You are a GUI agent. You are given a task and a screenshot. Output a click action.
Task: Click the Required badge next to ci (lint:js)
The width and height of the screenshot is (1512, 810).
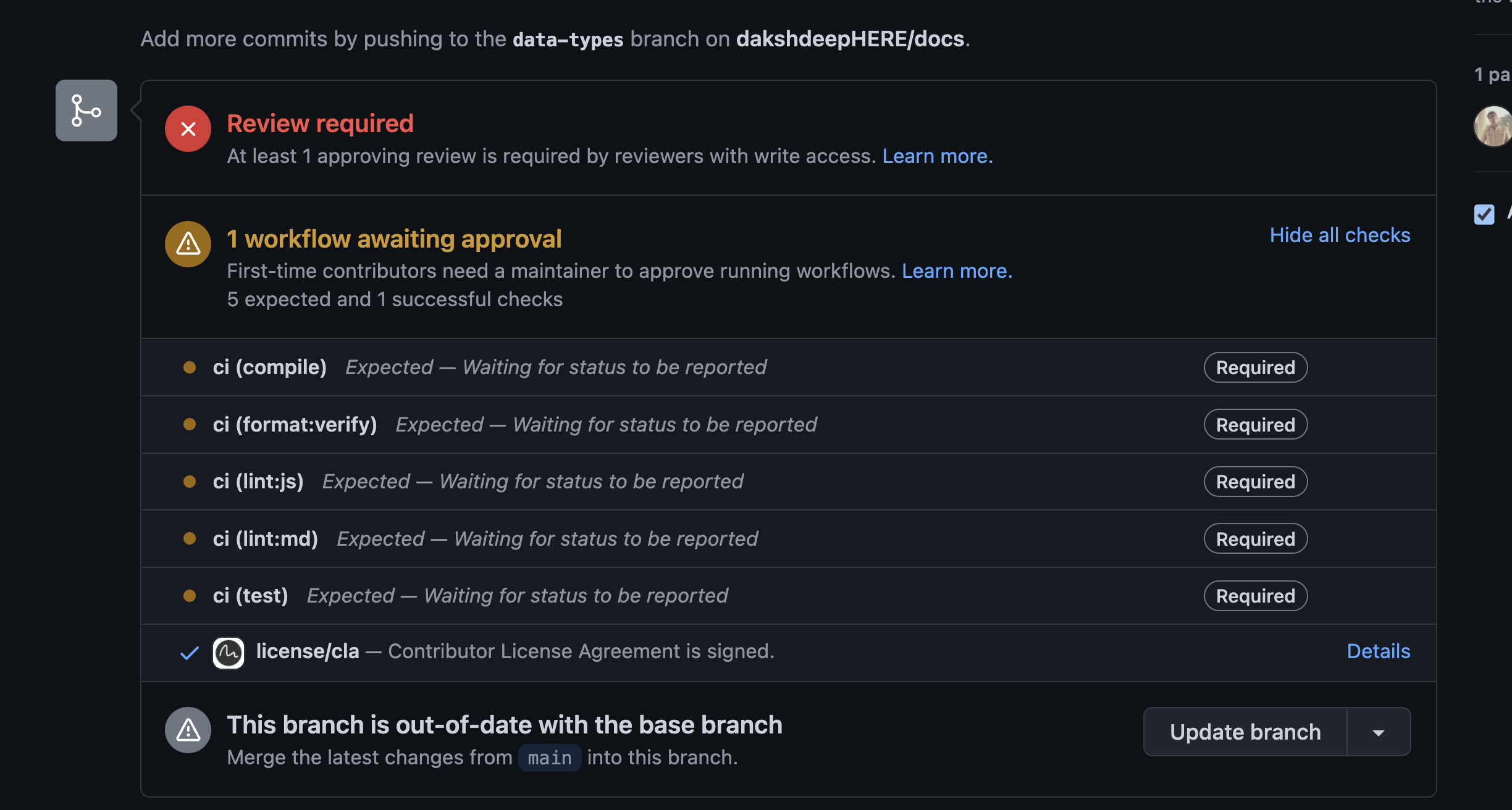(1254, 482)
